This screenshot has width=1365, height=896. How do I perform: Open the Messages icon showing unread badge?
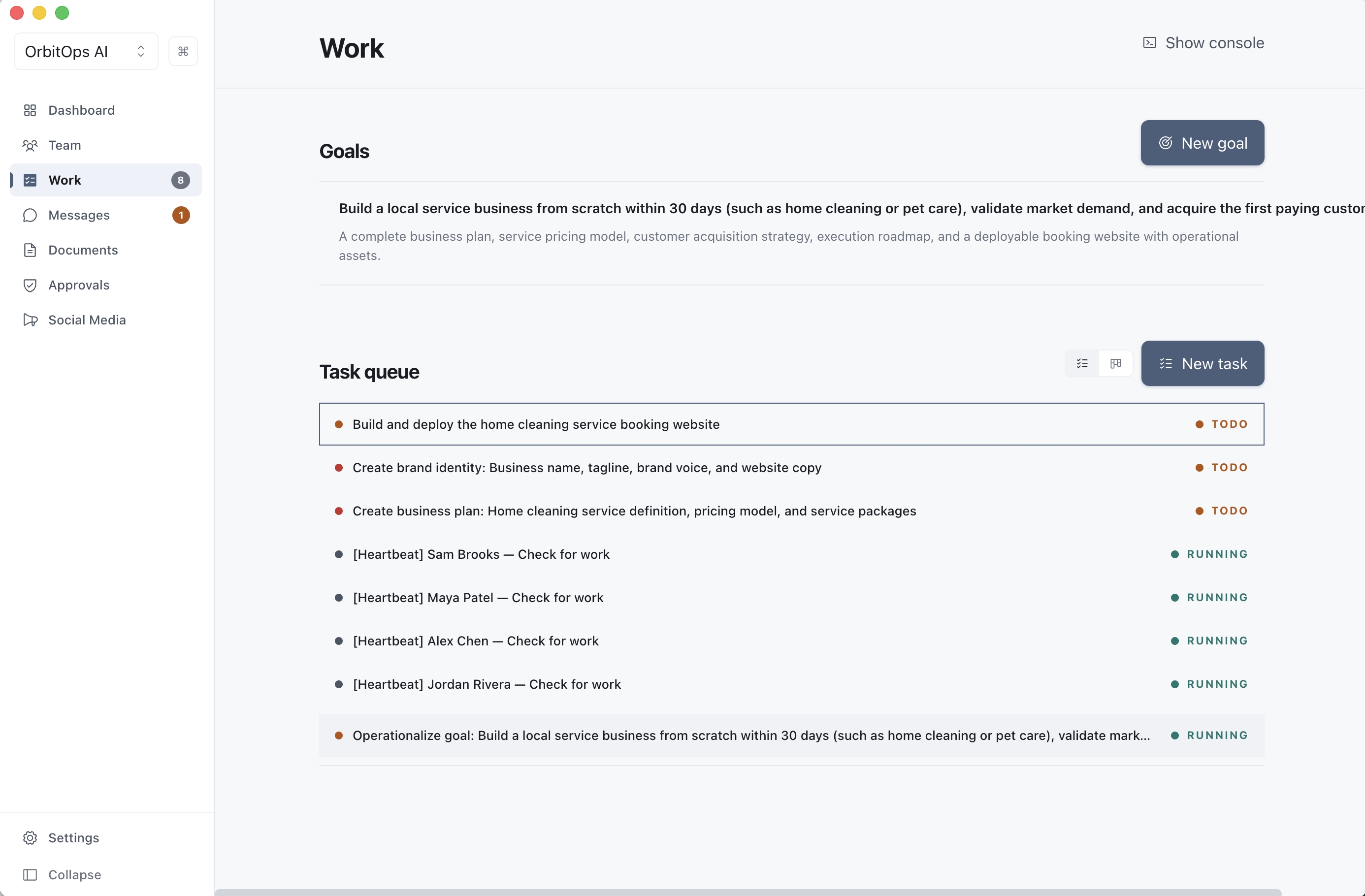31,215
